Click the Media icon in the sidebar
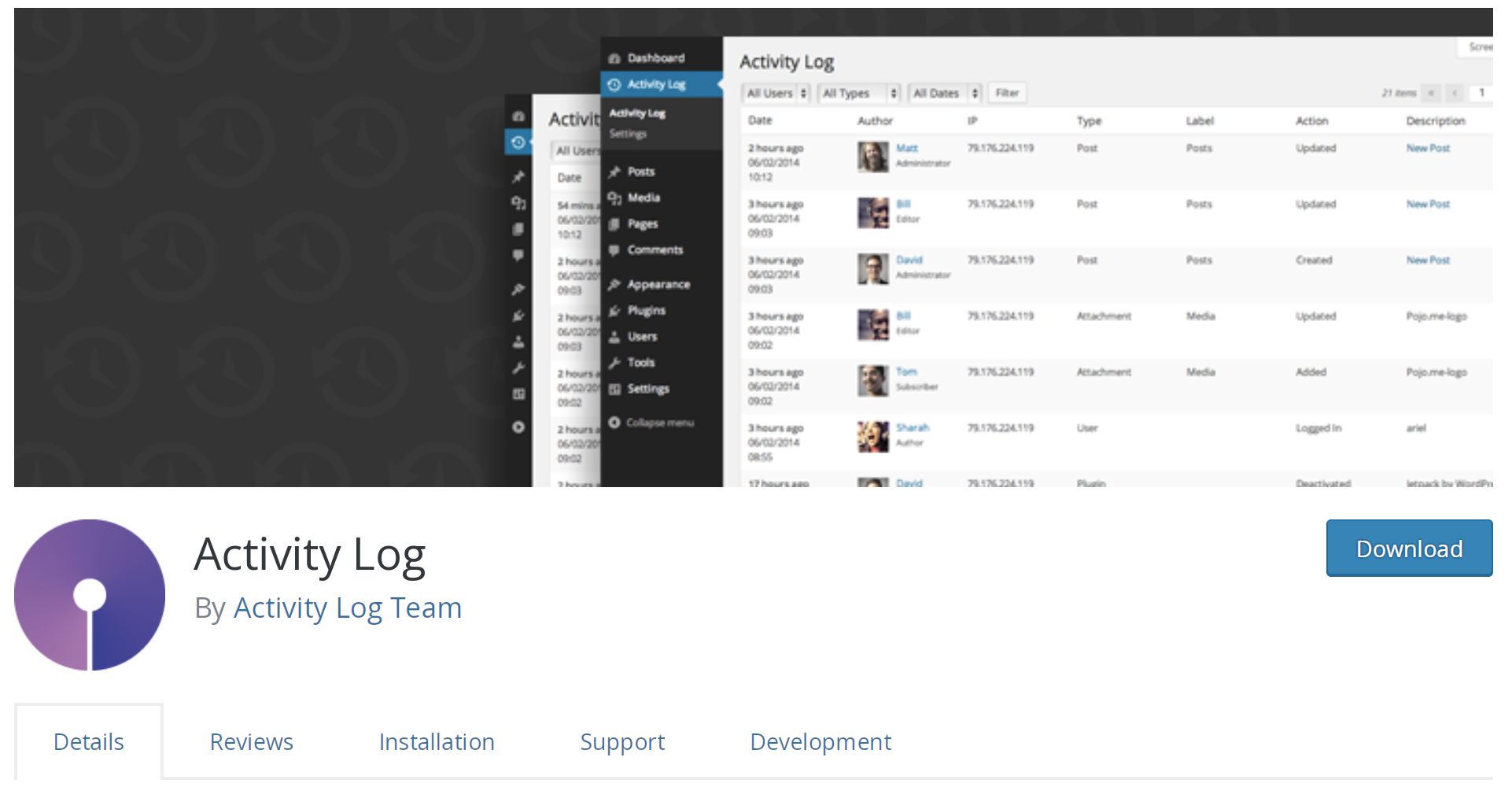 tap(614, 198)
